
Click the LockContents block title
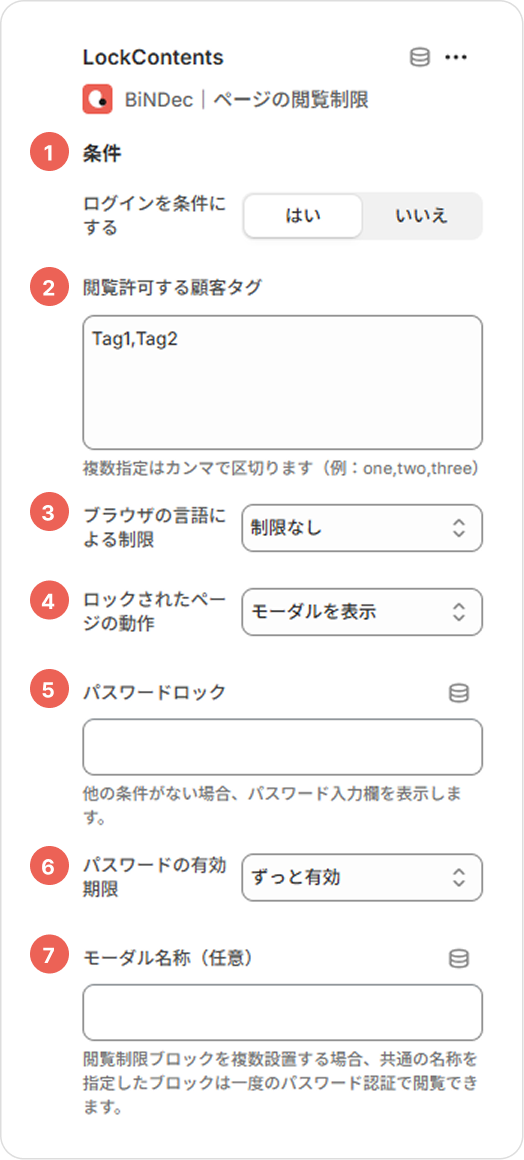(x=153, y=57)
